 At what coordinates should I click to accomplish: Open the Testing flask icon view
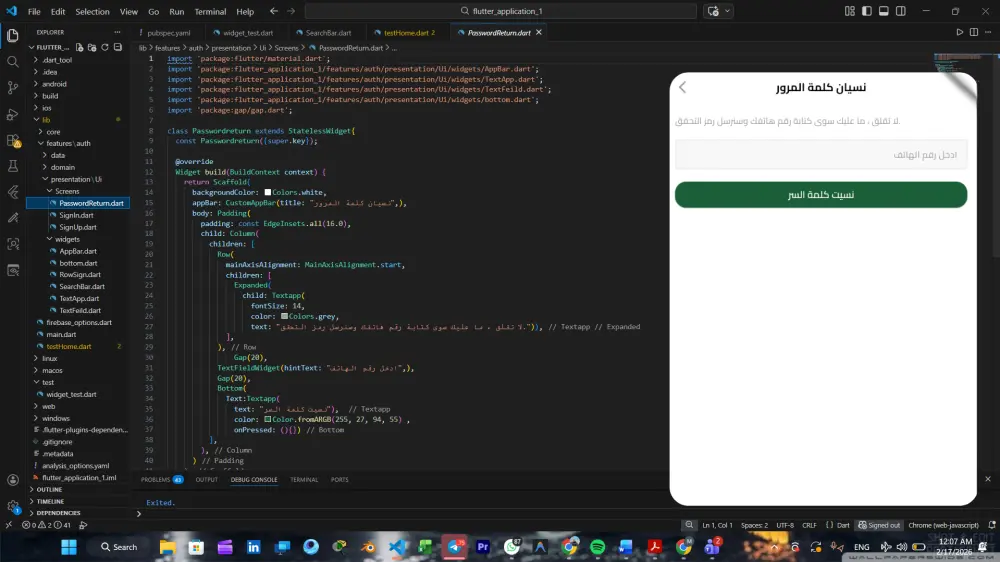pos(13,166)
